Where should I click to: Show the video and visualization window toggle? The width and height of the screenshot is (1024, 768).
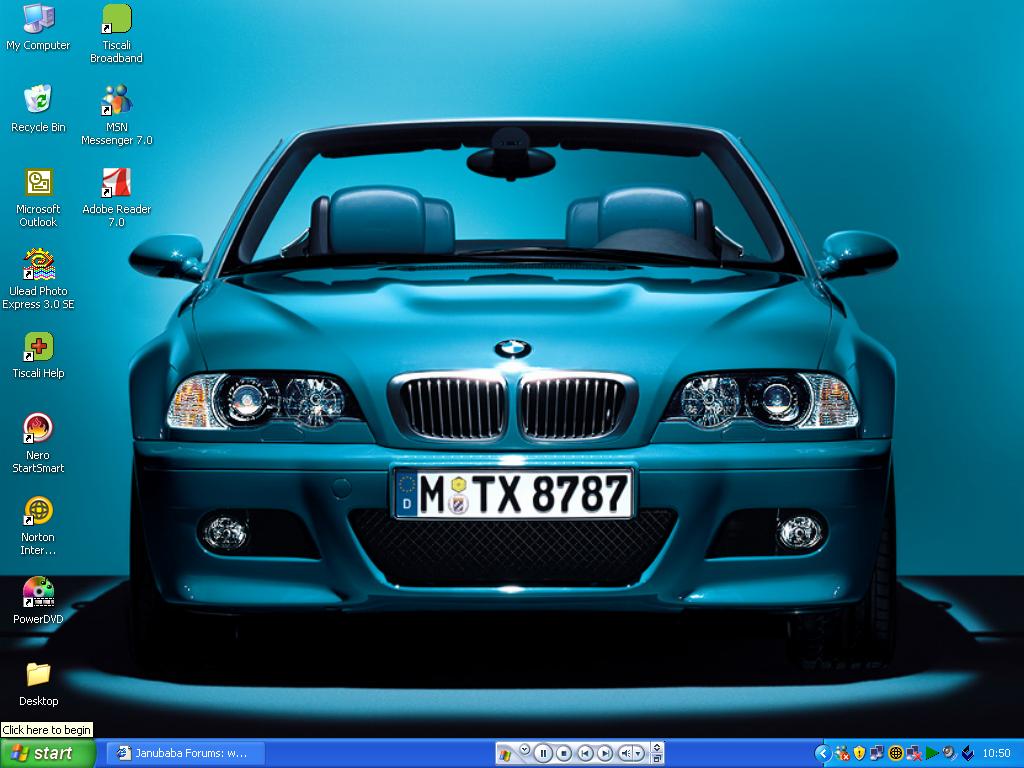[657, 747]
